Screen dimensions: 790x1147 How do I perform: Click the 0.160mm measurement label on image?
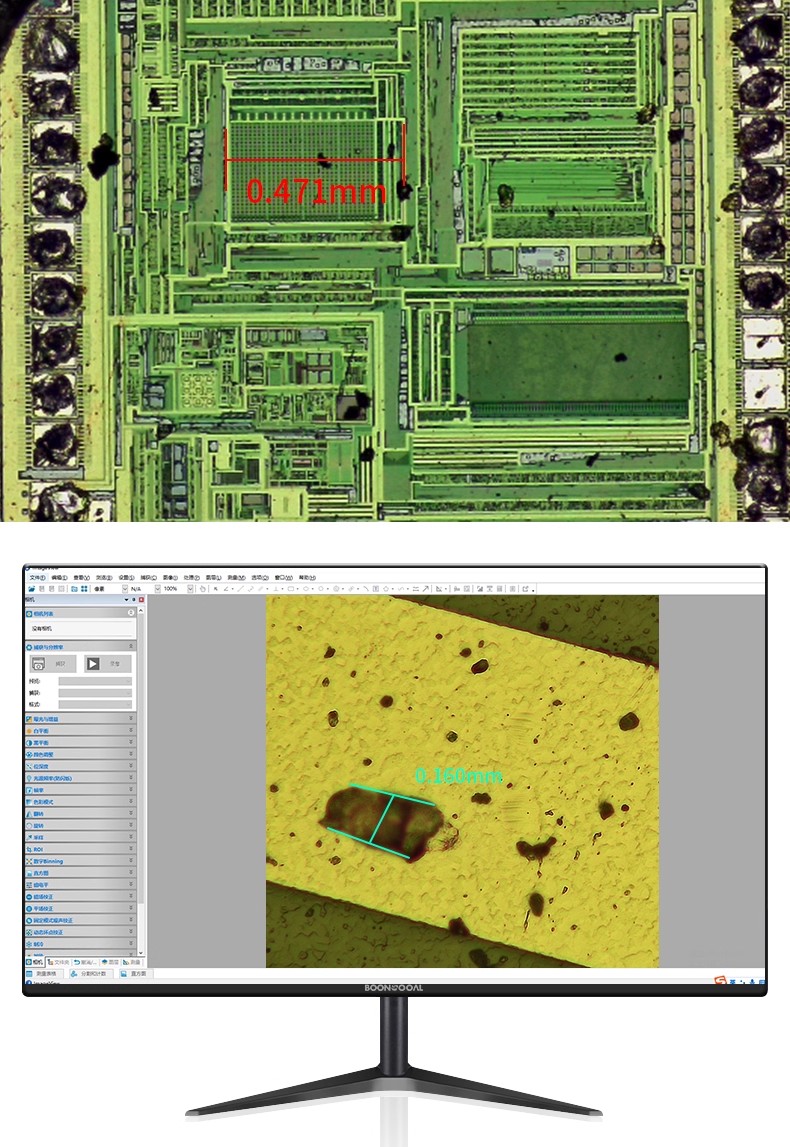(x=458, y=775)
